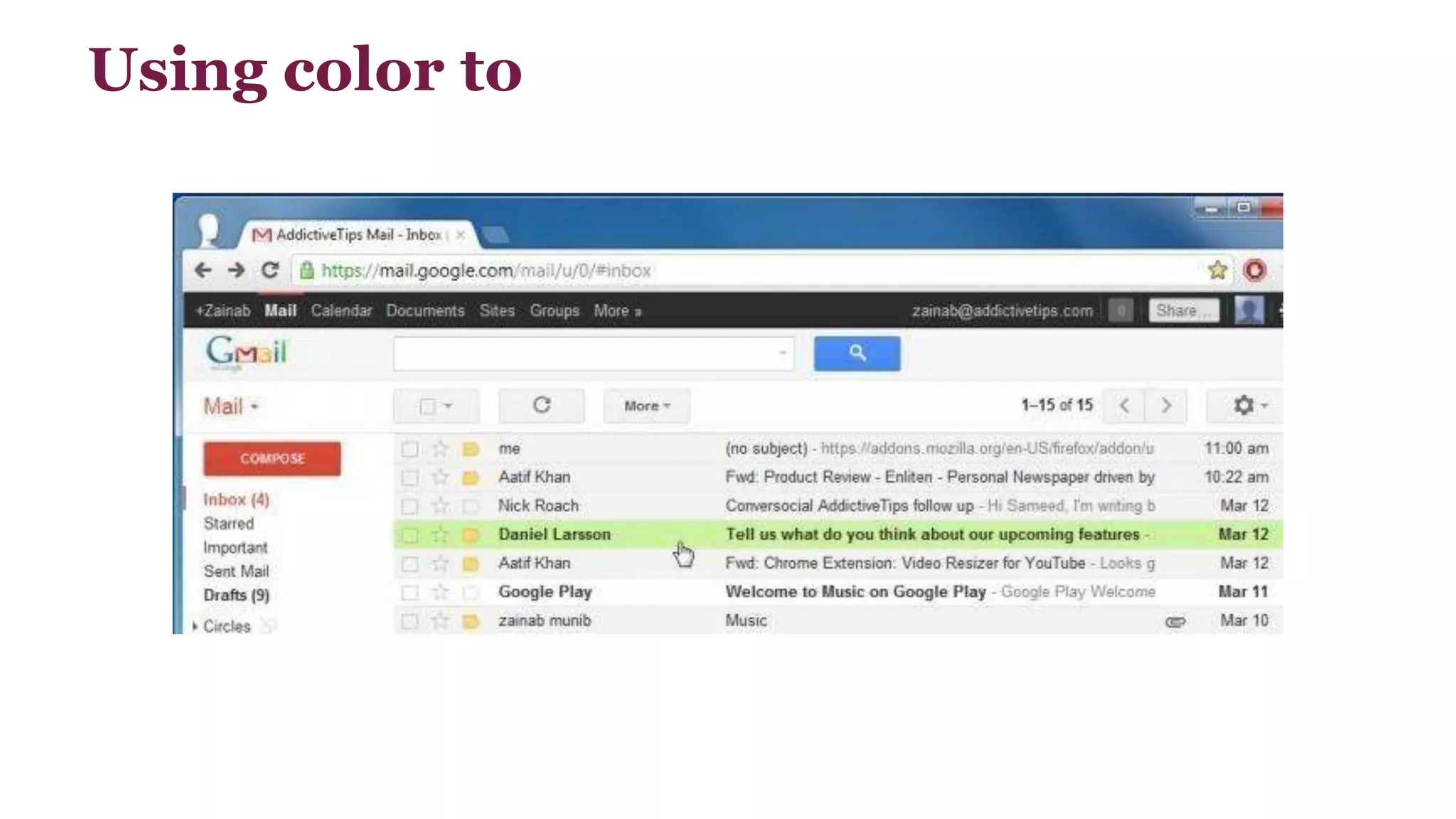Click the Gmail logo

[247, 353]
